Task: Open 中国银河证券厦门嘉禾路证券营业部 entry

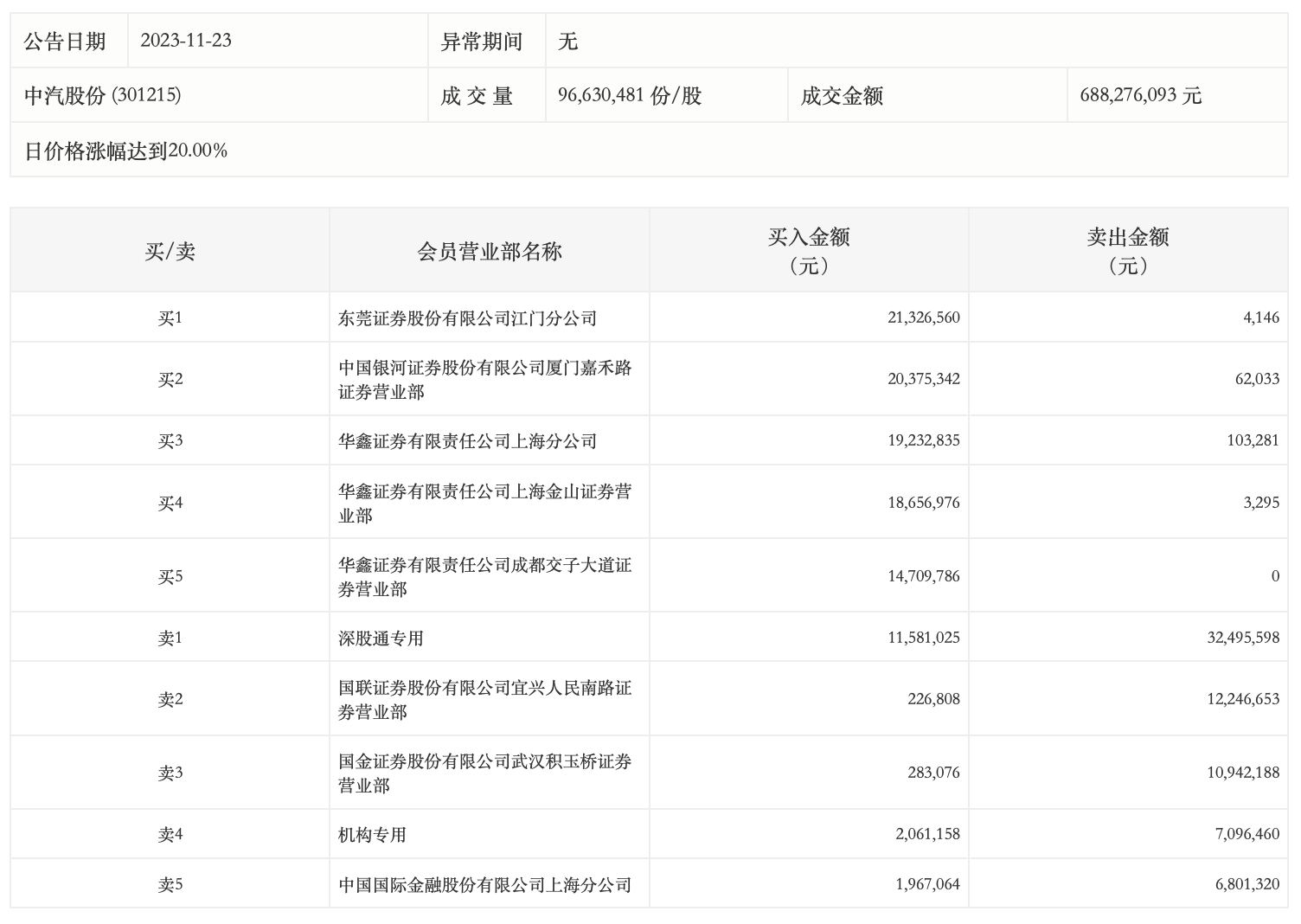Action: click(484, 379)
